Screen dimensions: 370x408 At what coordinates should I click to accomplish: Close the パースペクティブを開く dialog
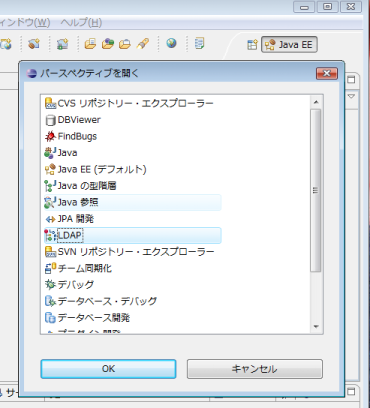pos(327,73)
